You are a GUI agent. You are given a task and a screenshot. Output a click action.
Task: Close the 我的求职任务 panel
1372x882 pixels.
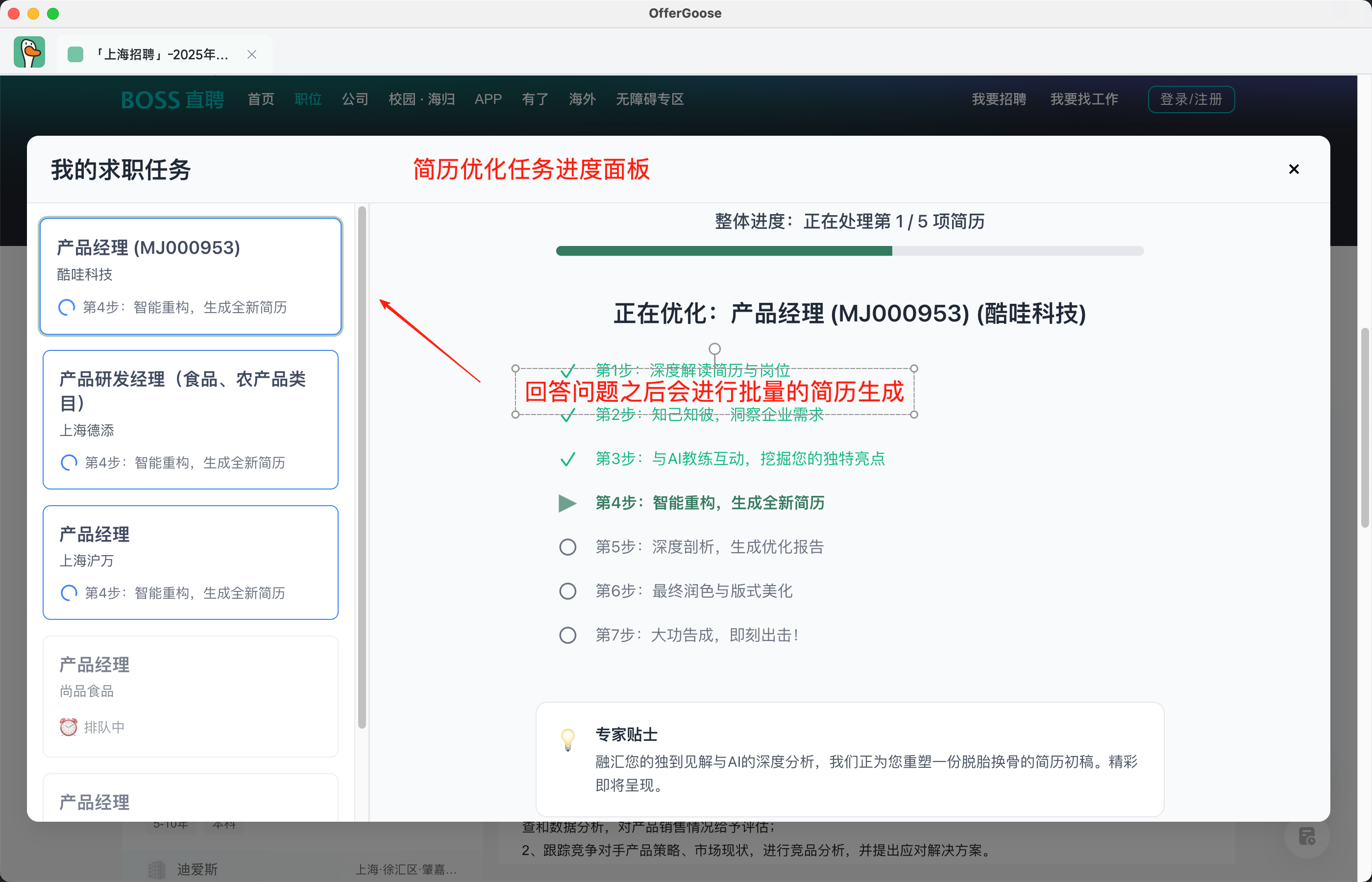(1294, 169)
